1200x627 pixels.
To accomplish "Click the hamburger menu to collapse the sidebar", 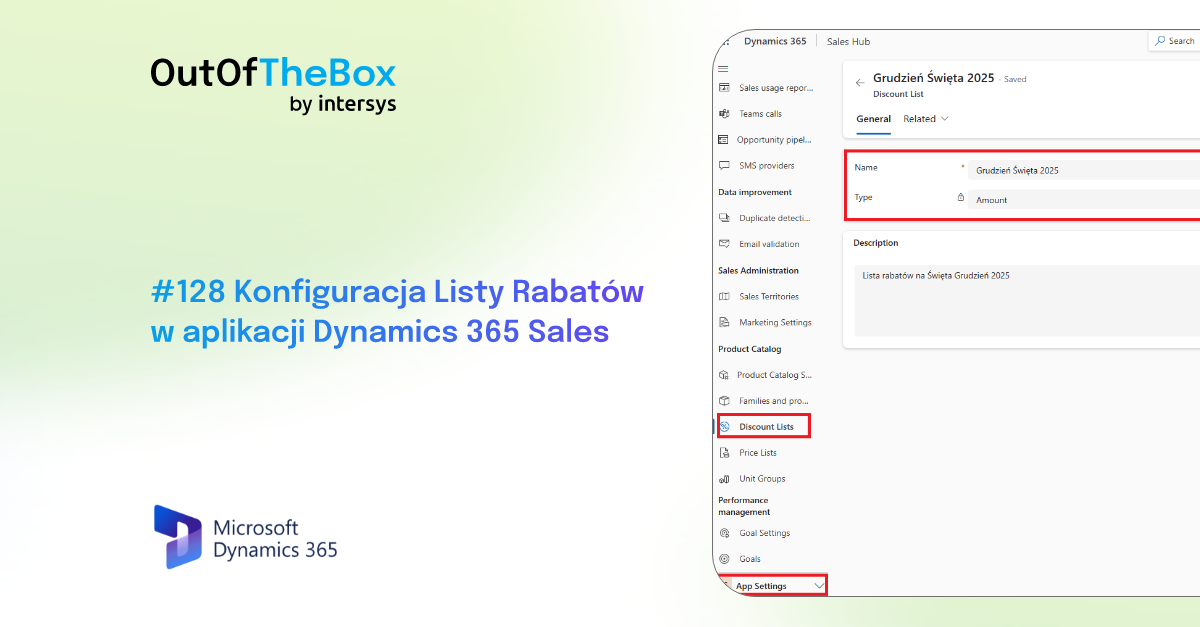I will [x=723, y=68].
